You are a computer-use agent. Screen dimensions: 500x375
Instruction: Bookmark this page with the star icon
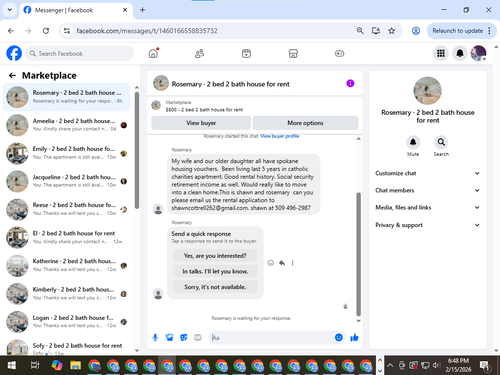tap(392, 31)
